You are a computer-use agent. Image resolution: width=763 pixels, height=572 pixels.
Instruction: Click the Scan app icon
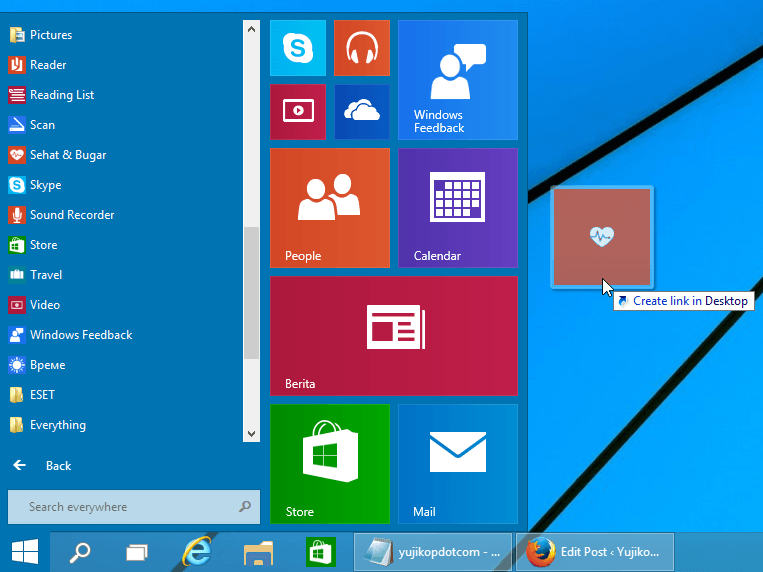coord(17,125)
